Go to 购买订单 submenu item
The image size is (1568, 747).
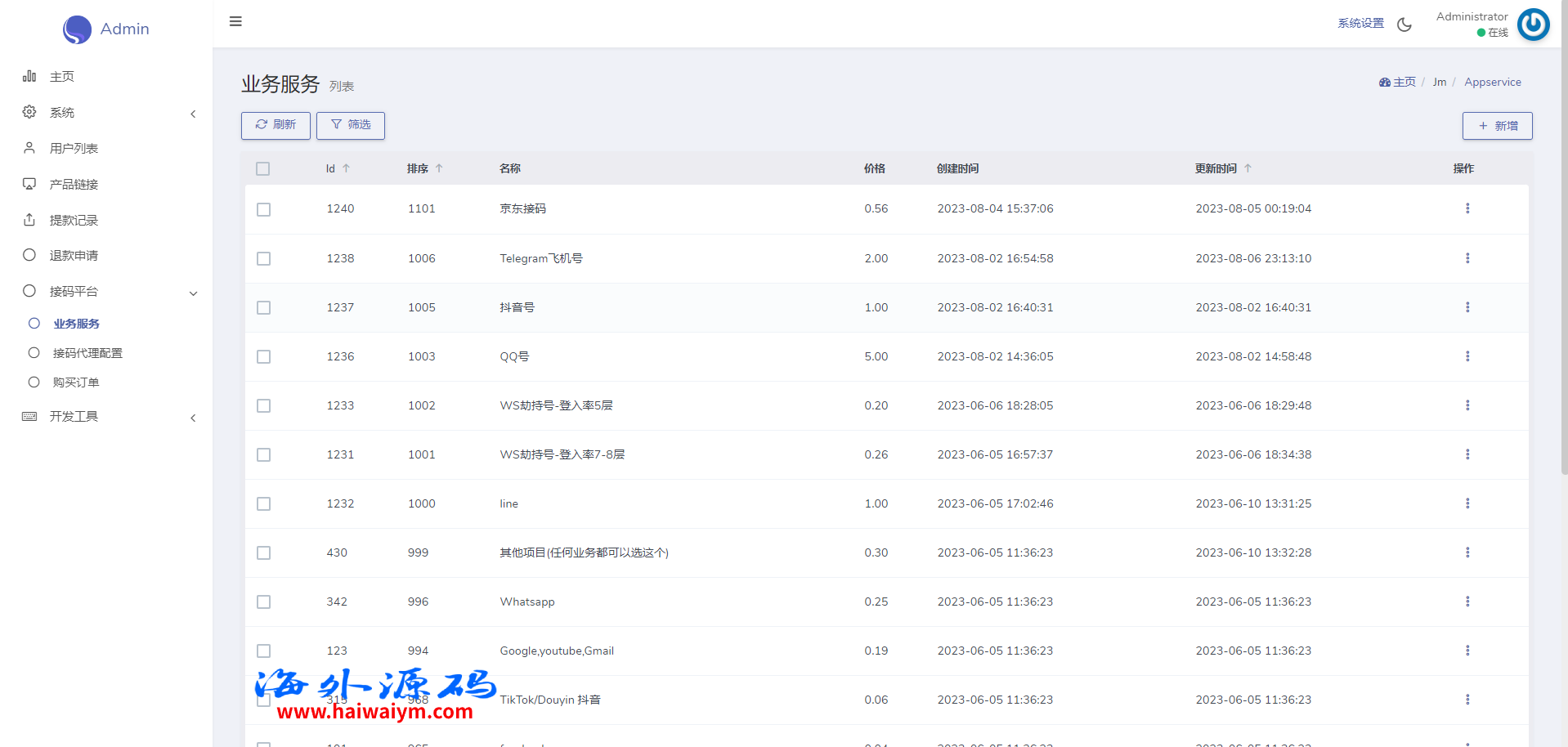click(76, 382)
